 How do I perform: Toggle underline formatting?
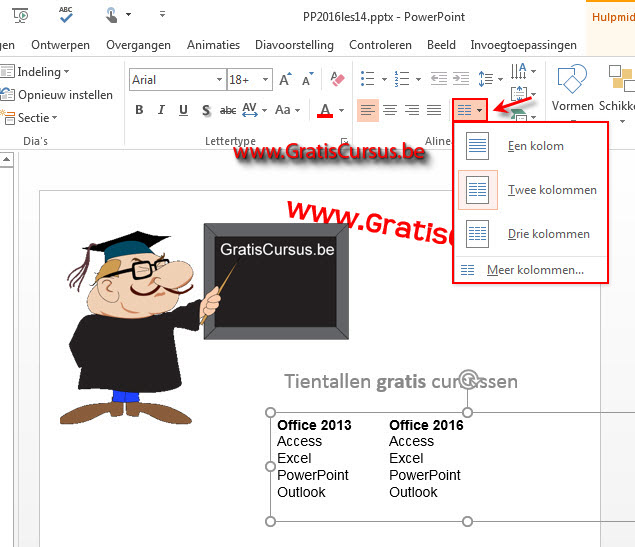183,110
